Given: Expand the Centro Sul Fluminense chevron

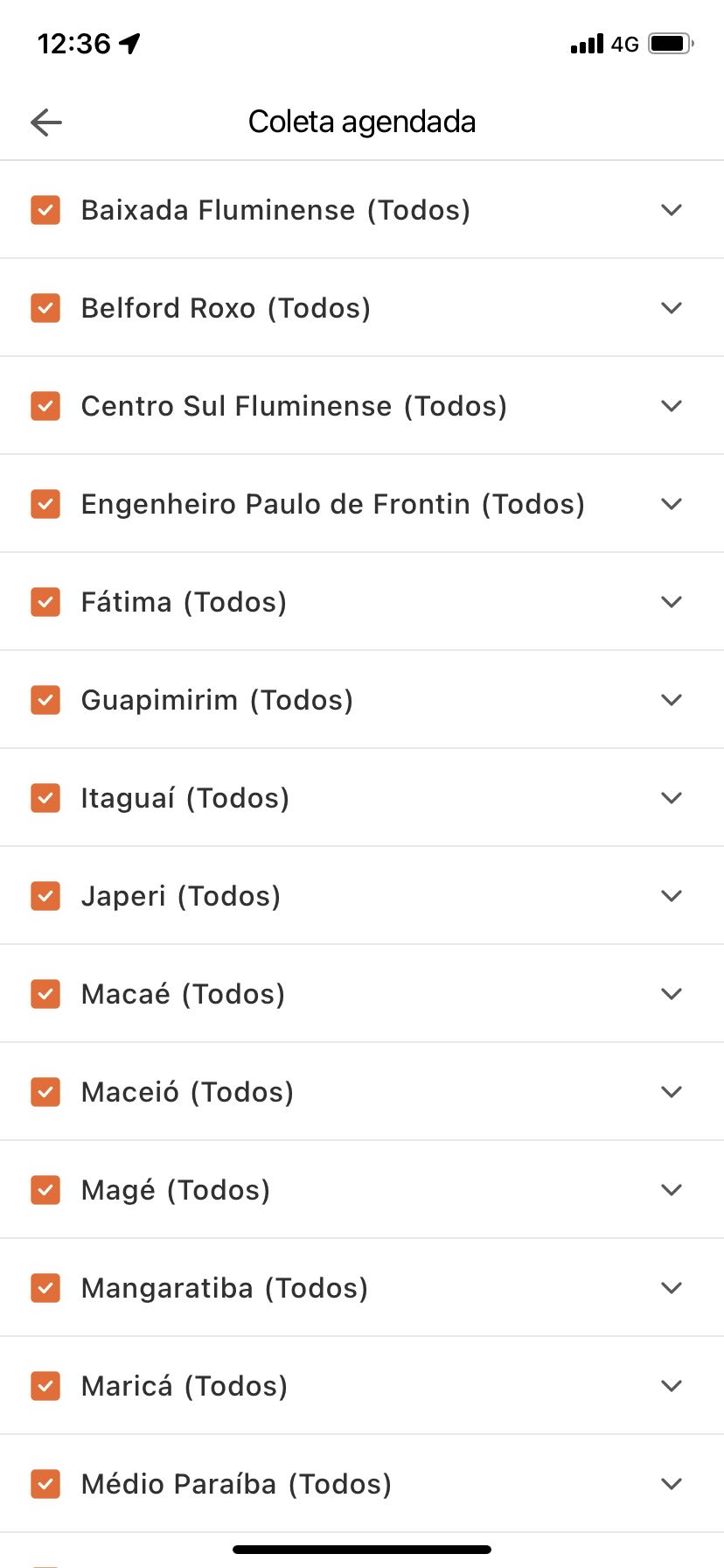Looking at the screenshot, I should [x=672, y=406].
